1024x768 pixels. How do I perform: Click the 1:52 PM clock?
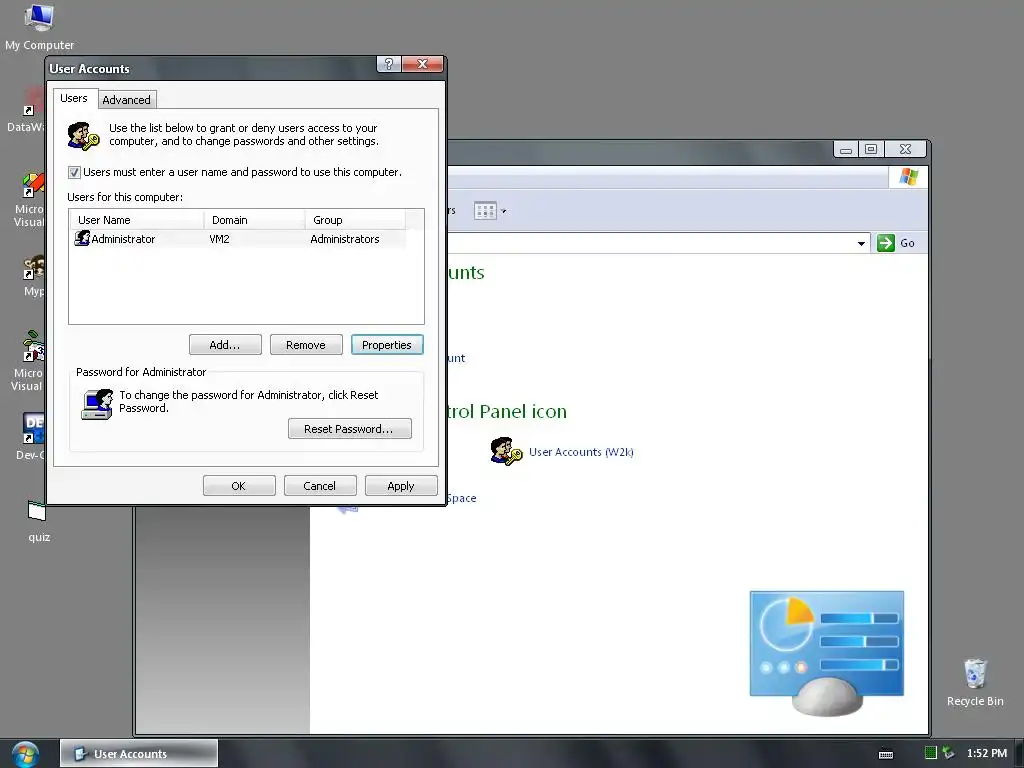click(986, 753)
